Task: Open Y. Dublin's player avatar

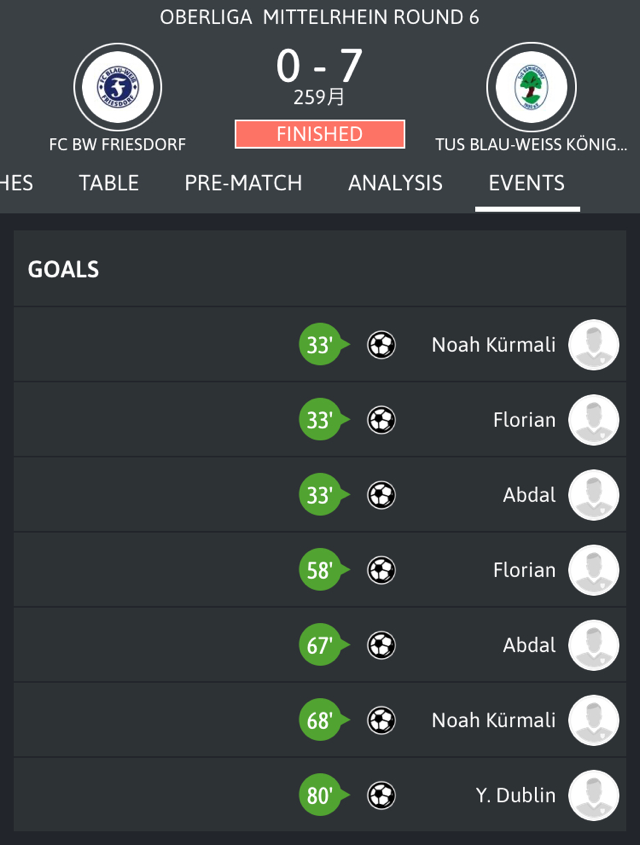Action: [594, 795]
